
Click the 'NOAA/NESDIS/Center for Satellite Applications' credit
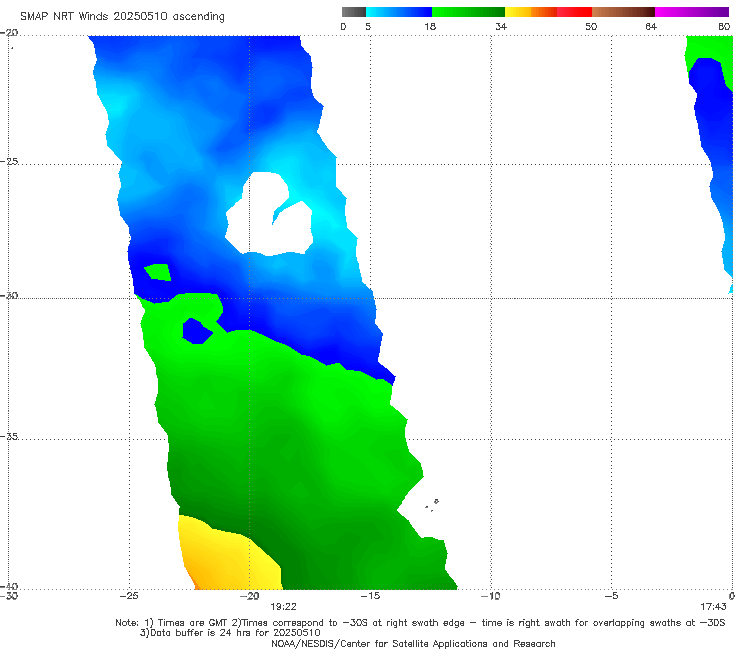(x=413, y=644)
